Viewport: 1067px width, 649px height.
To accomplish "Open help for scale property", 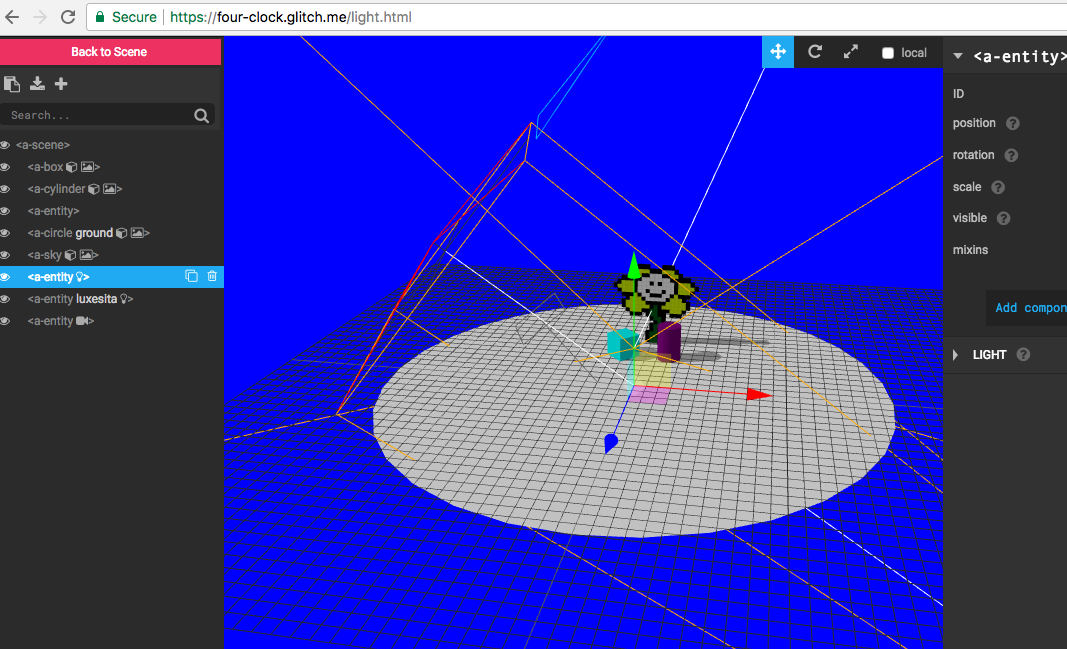I will [x=998, y=187].
